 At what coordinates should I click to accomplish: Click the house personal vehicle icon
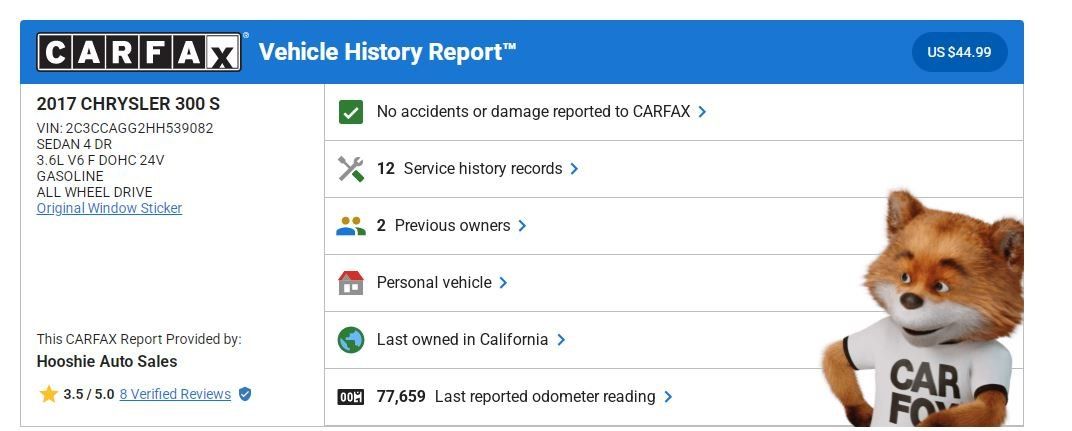[351, 283]
